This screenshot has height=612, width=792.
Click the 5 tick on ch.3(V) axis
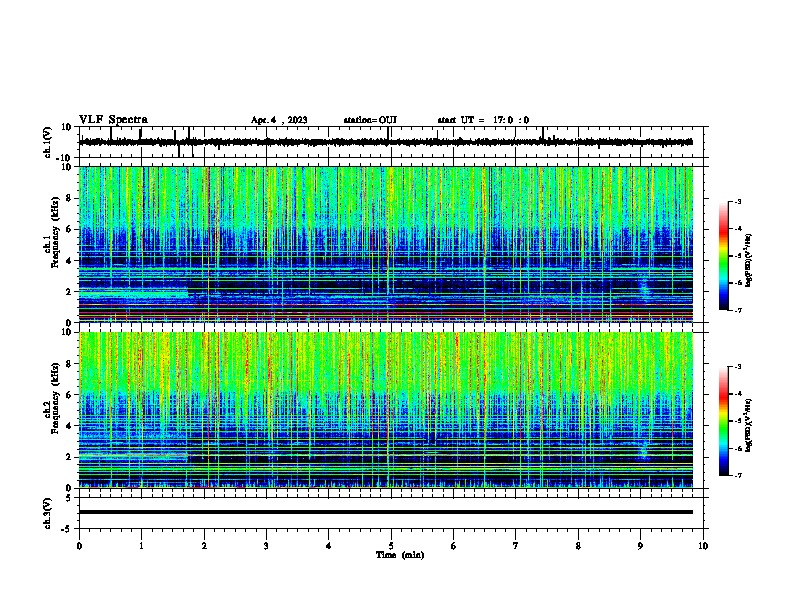coord(69,498)
